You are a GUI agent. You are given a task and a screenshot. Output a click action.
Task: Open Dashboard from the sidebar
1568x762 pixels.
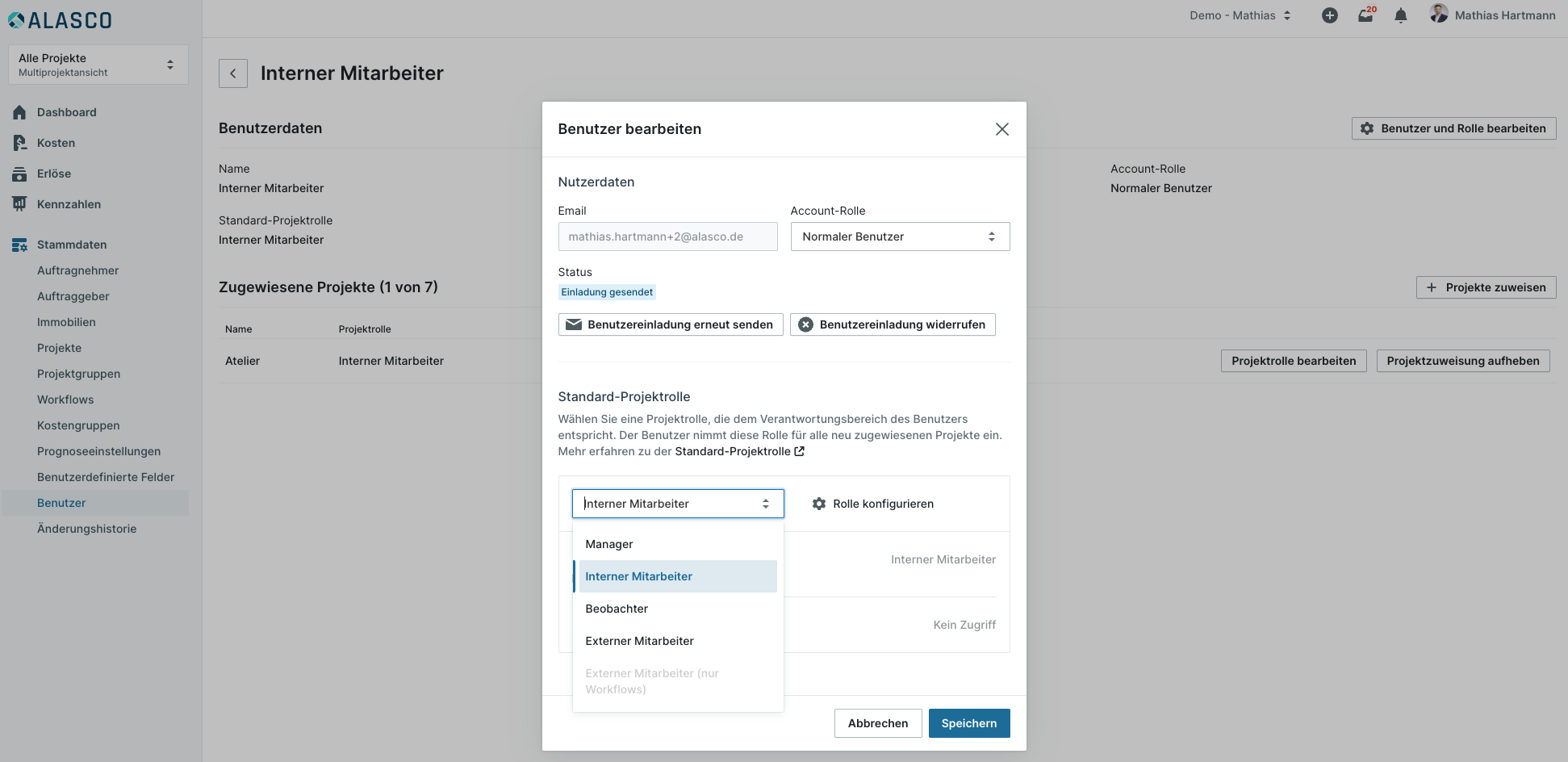point(66,112)
